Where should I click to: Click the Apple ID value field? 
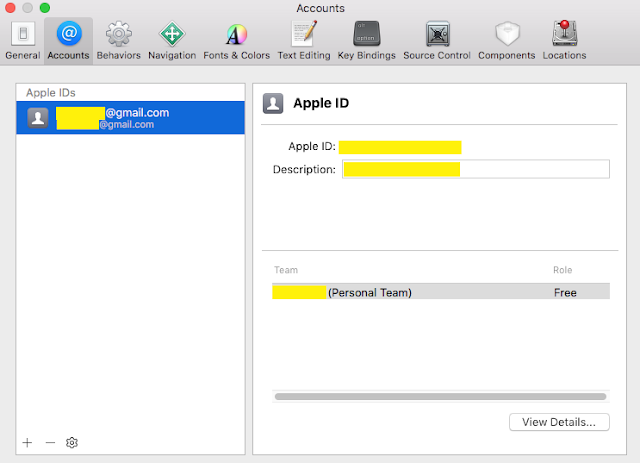coord(400,147)
